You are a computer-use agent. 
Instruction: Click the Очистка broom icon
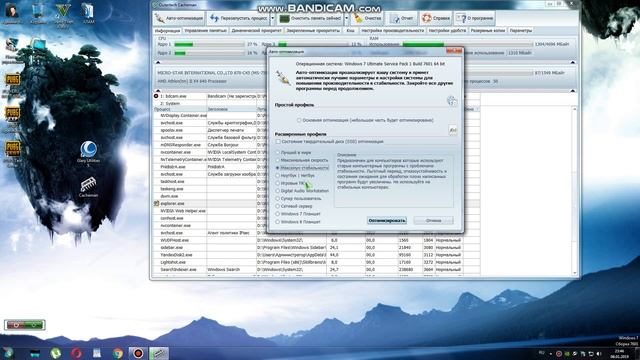click(358, 18)
